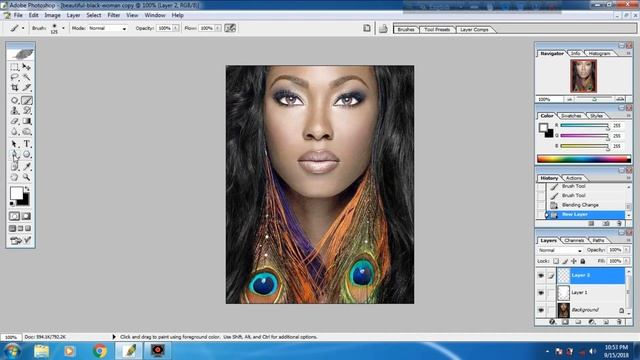Select the Move tool
Viewport: 640px width, 360px height.
coord(27,67)
